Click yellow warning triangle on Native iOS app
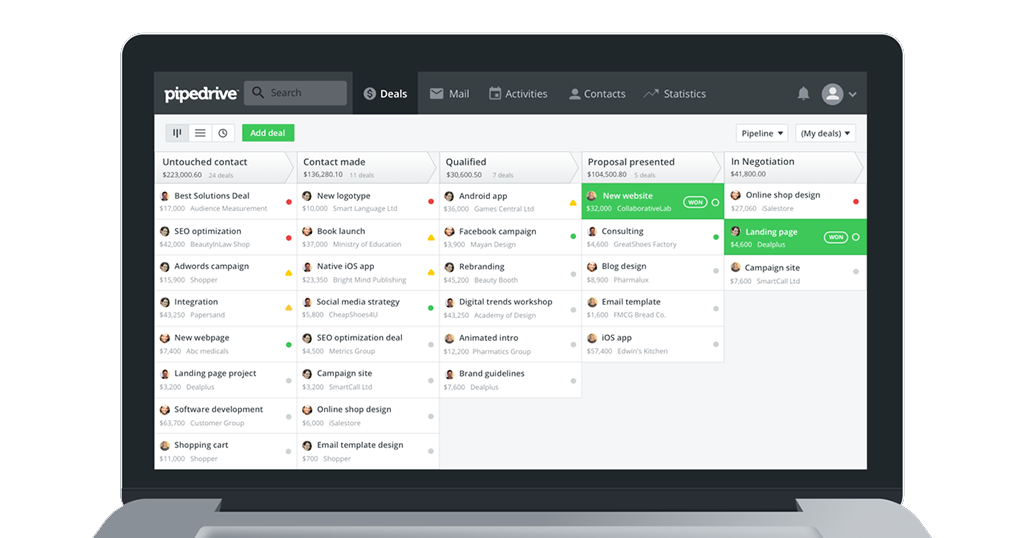 click(431, 272)
